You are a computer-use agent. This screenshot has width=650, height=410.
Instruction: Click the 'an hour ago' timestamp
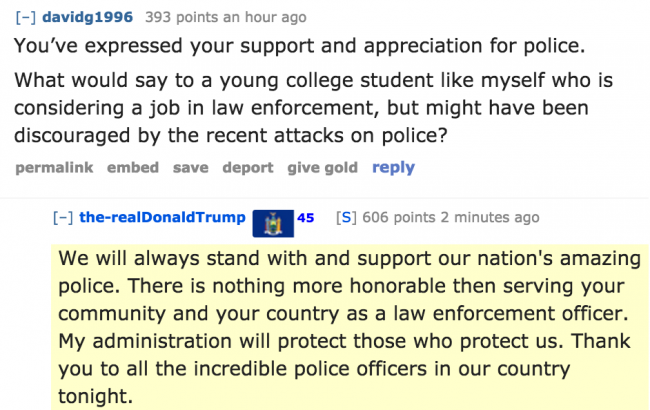tap(269, 17)
